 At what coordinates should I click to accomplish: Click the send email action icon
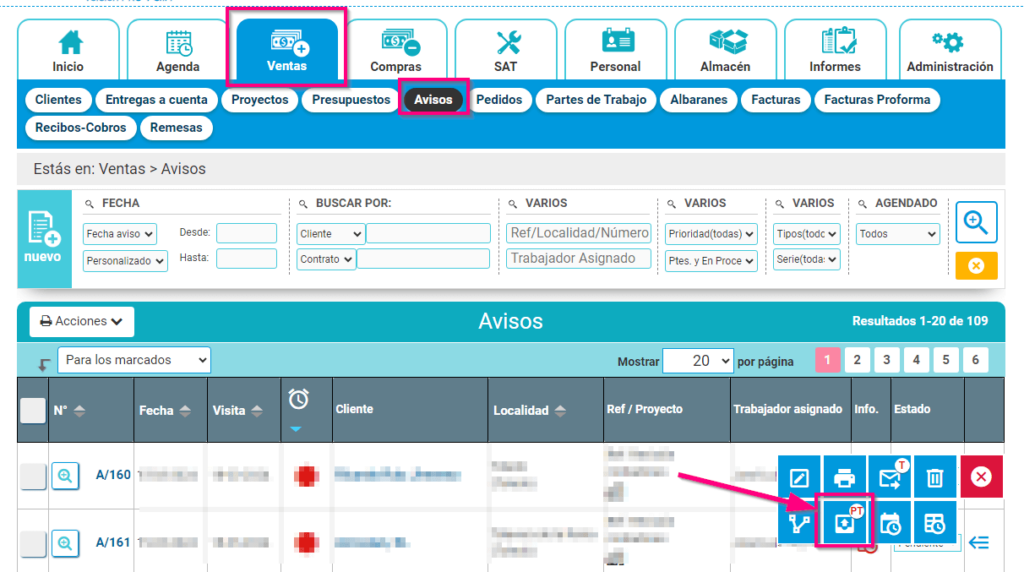pos(890,478)
